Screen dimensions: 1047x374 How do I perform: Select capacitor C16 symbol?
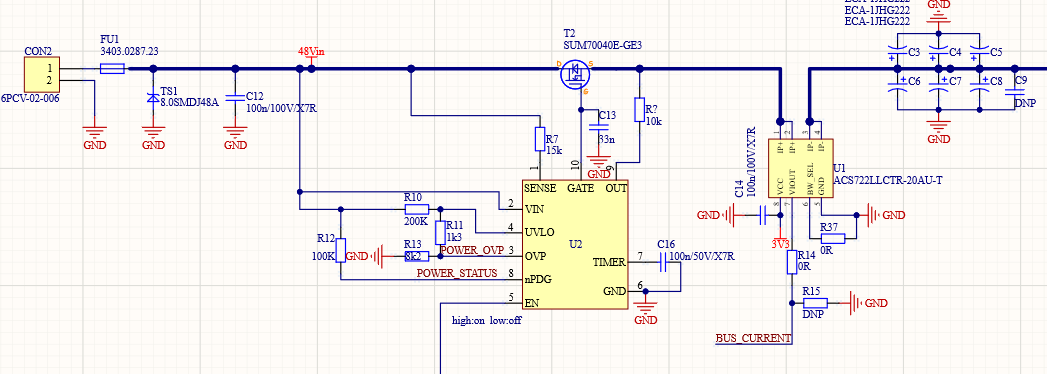(x=663, y=262)
